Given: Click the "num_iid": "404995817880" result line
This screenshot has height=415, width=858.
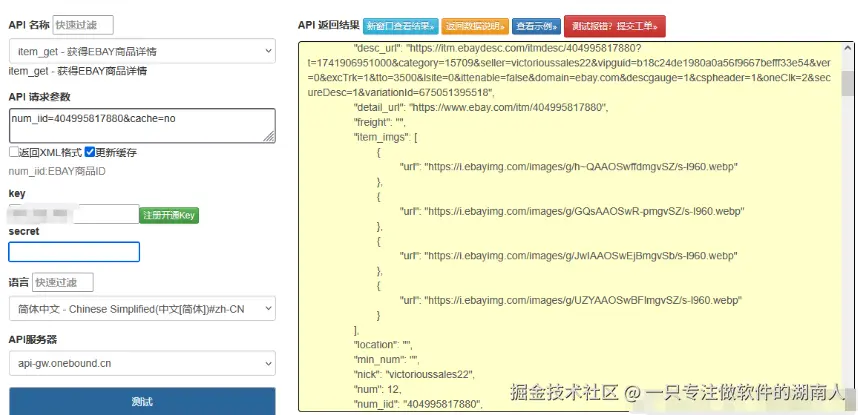Looking at the screenshot, I should [x=419, y=405].
